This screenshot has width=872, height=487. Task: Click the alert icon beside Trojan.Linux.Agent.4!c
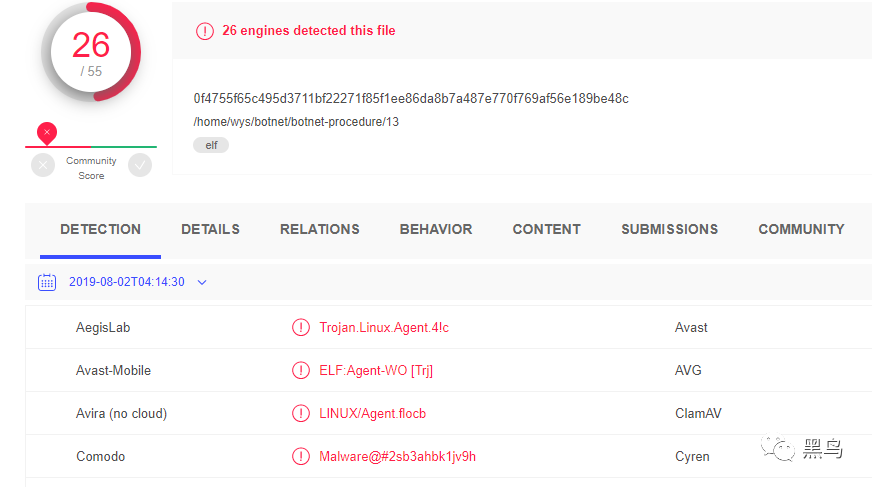[300, 327]
